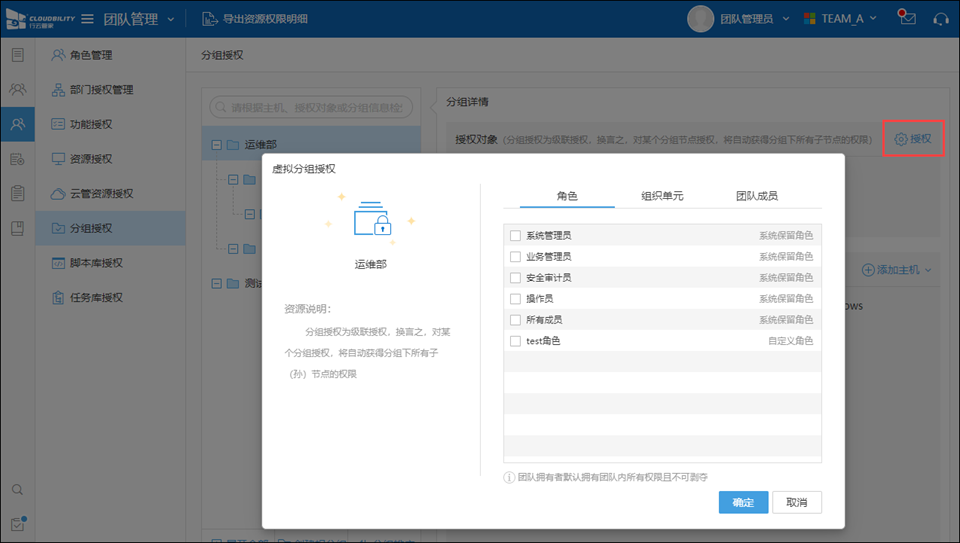Click the search magnifier icon in left rail

tap(17, 490)
